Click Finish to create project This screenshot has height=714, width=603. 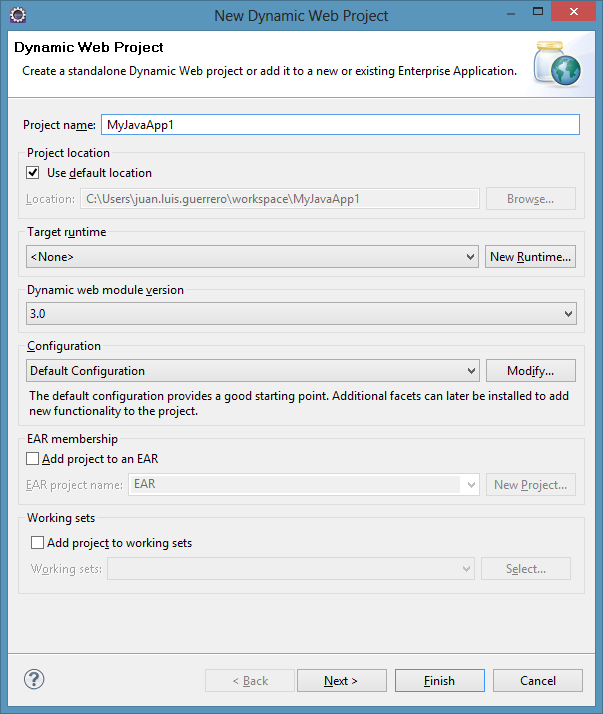pos(439,681)
